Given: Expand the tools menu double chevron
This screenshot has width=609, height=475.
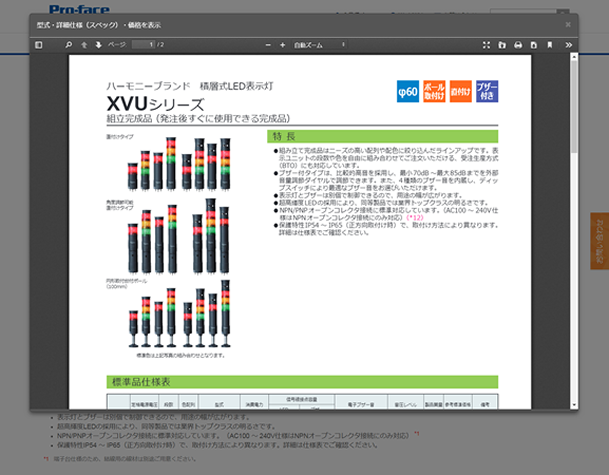Looking at the screenshot, I should tap(566, 45).
